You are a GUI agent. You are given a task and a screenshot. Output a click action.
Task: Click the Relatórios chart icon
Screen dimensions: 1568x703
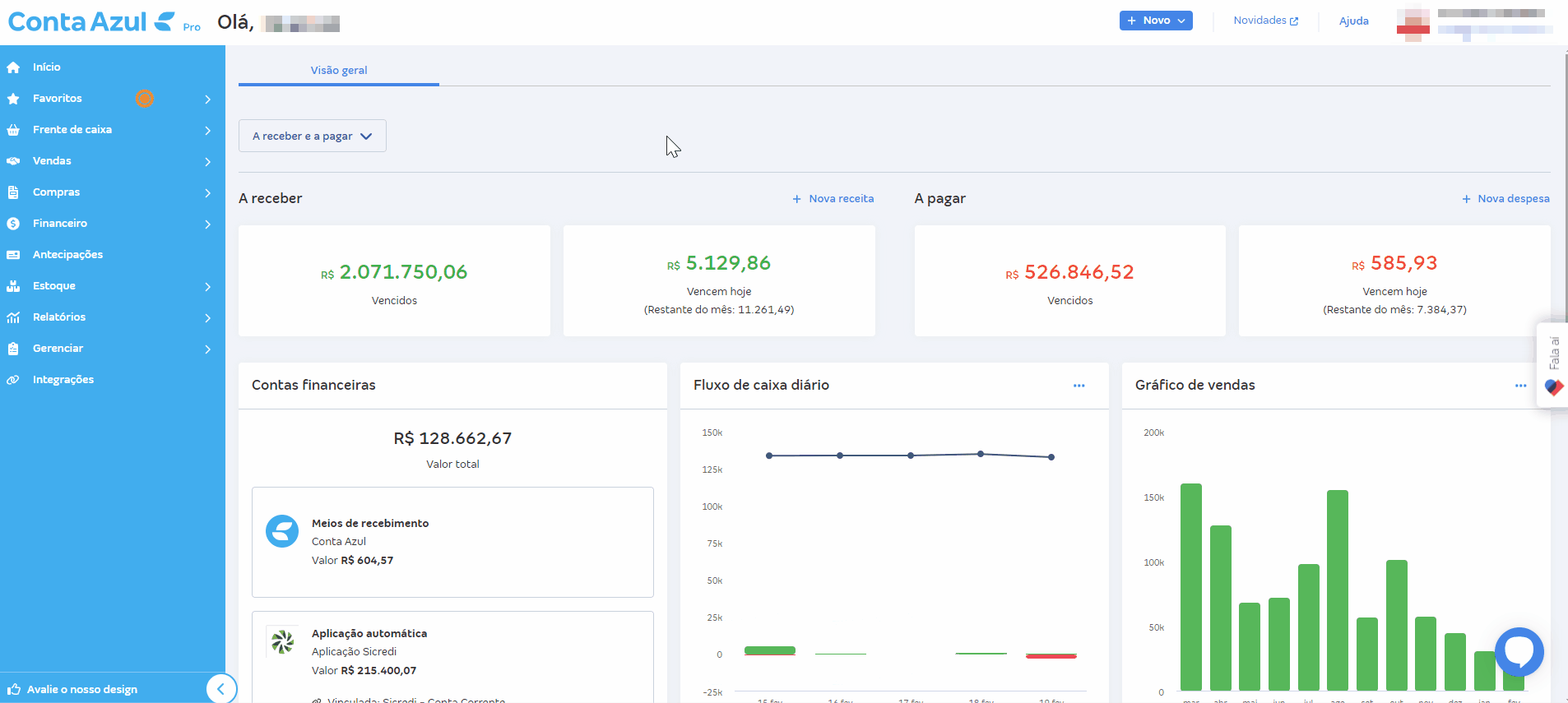[x=13, y=317]
